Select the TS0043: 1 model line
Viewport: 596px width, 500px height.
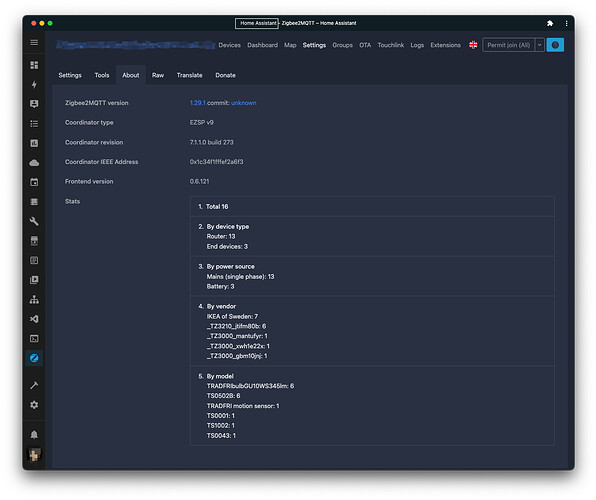coord(221,436)
